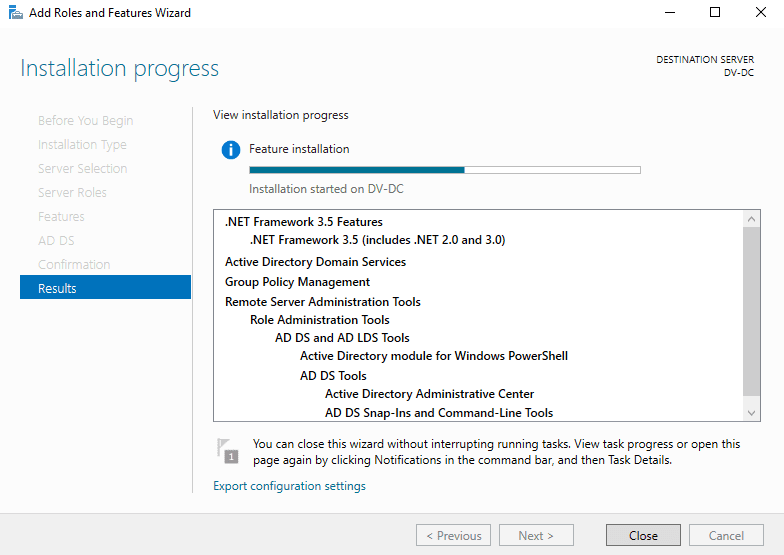This screenshot has height=555, width=784.
Task: Click the vertical scrollbar thumb in features list
Action: (751, 311)
